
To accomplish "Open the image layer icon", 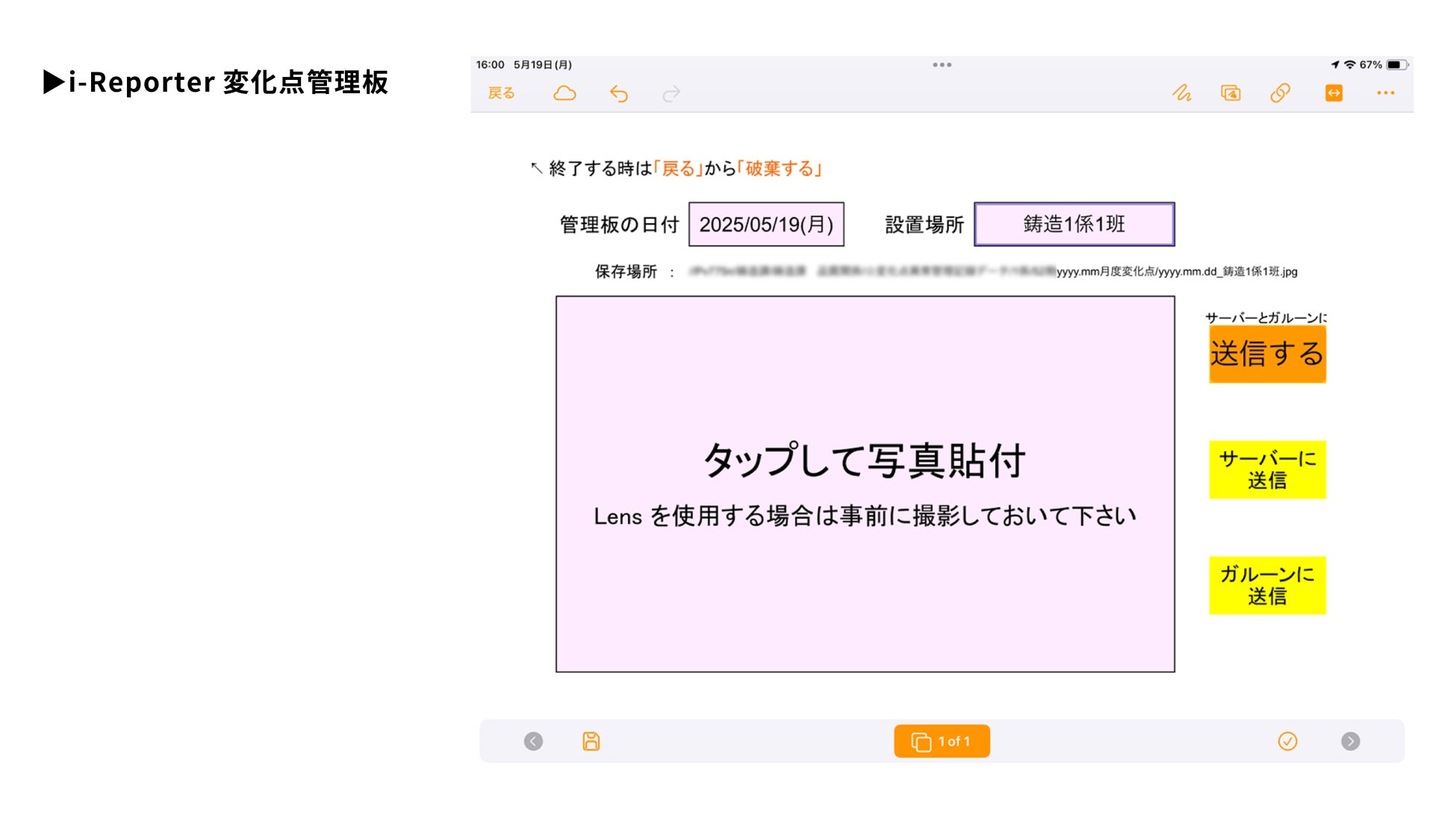I will (1231, 93).
